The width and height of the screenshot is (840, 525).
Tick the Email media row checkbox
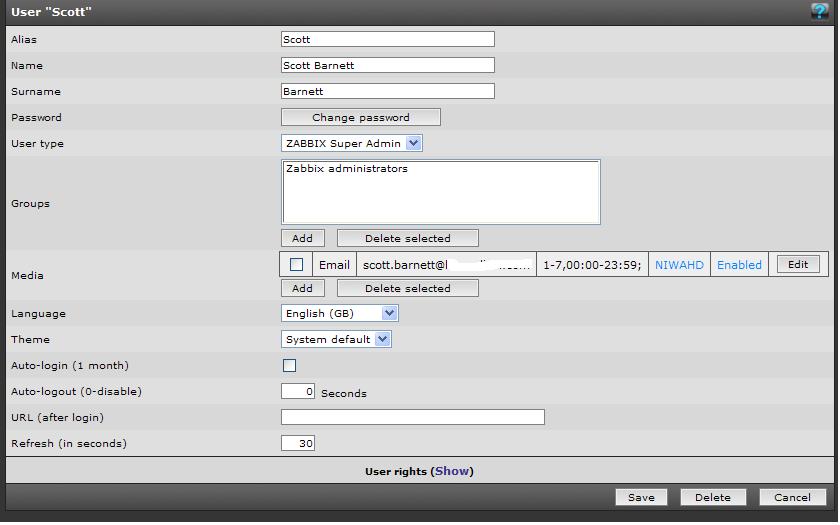[296, 265]
